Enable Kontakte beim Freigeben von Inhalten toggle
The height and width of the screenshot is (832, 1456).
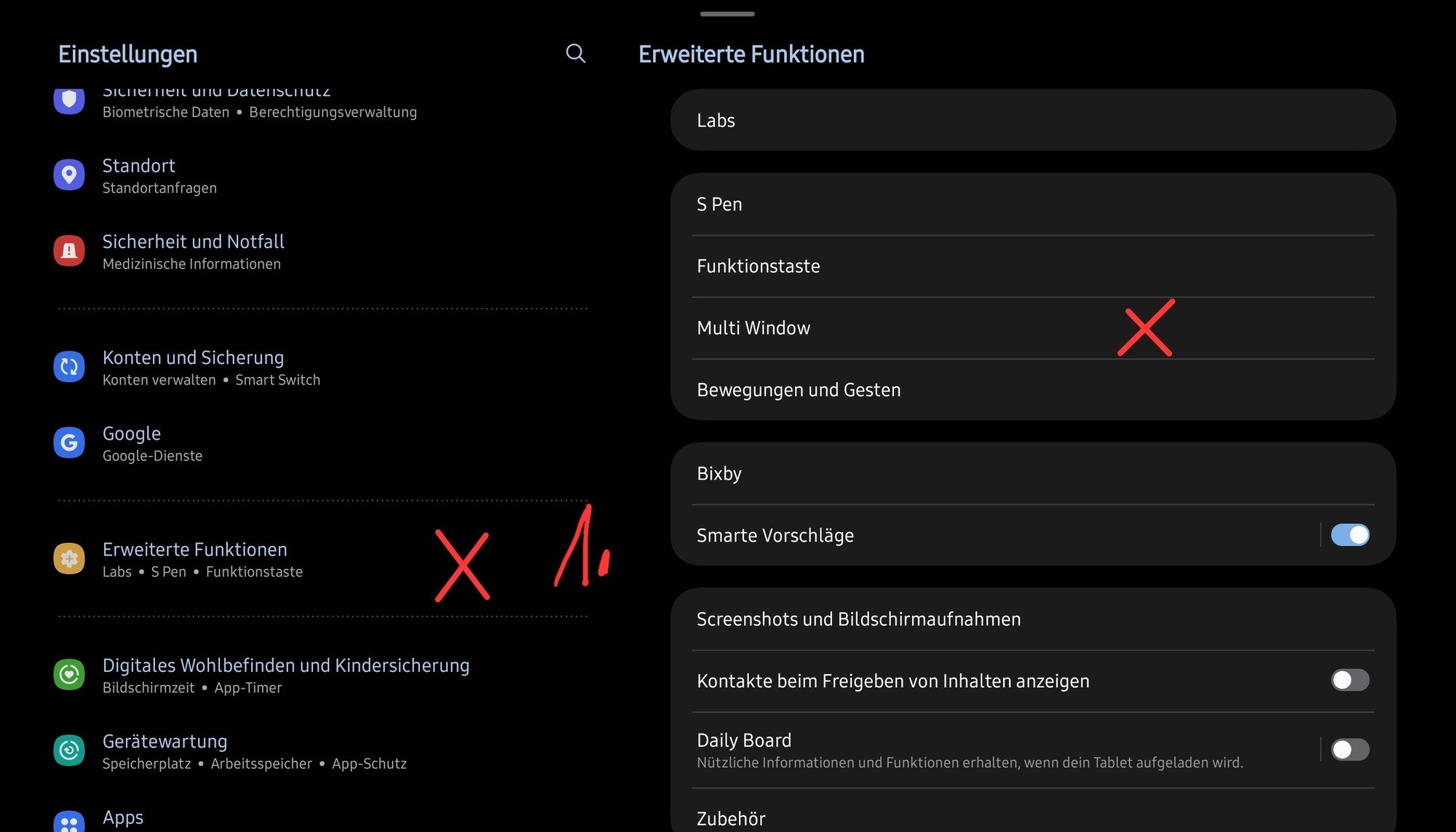tap(1350, 680)
